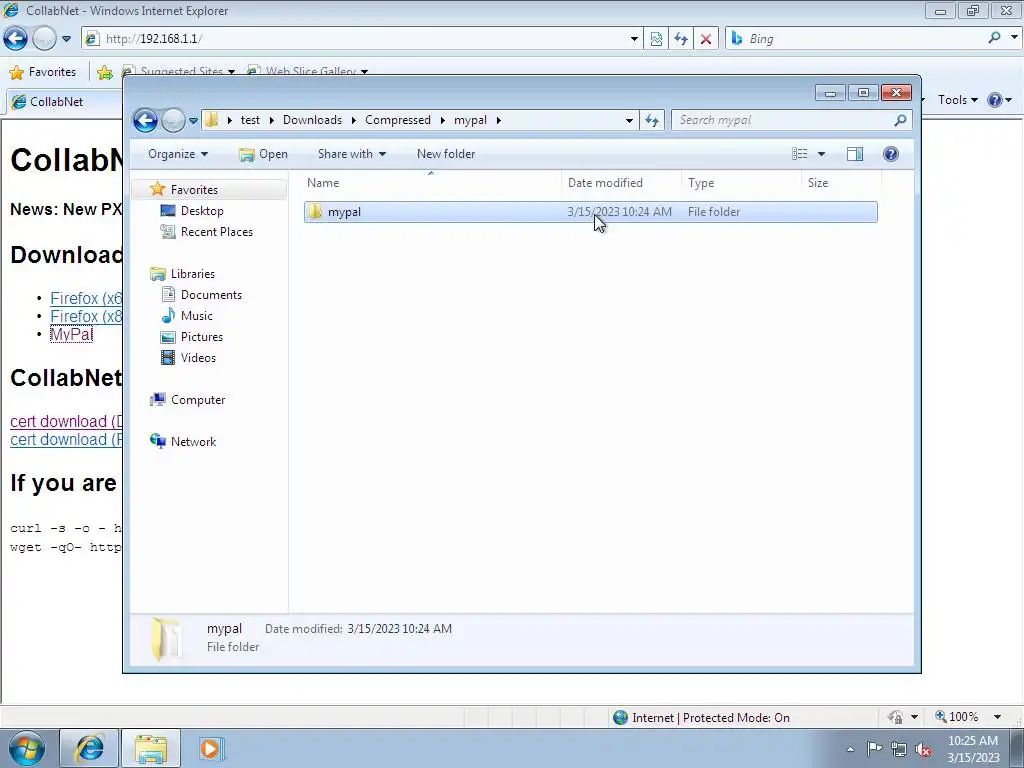Screen dimensions: 1024x768
Task: Select 'Compressed' in the breadcrumb path
Action: pos(398,120)
